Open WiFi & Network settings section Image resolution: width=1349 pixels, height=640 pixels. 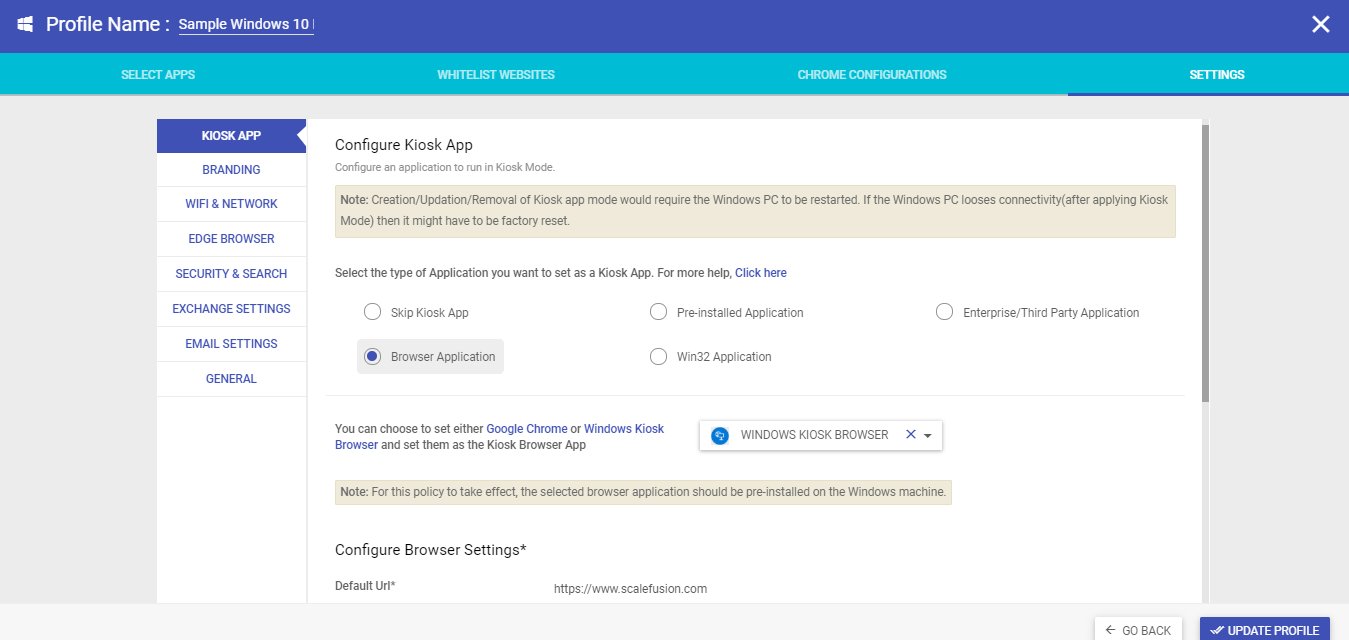(231, 204)
